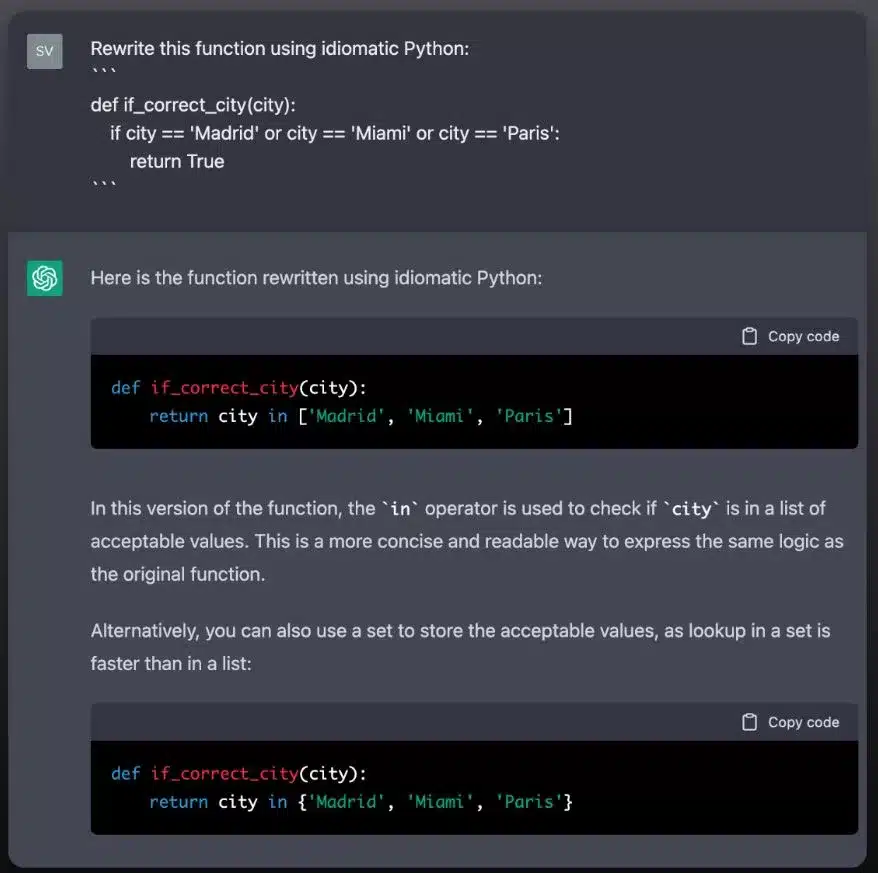Viewport: 878px width, 873px height.
Task: Click the inline `city` code in explanation
Action: click(x=691, y=508)
